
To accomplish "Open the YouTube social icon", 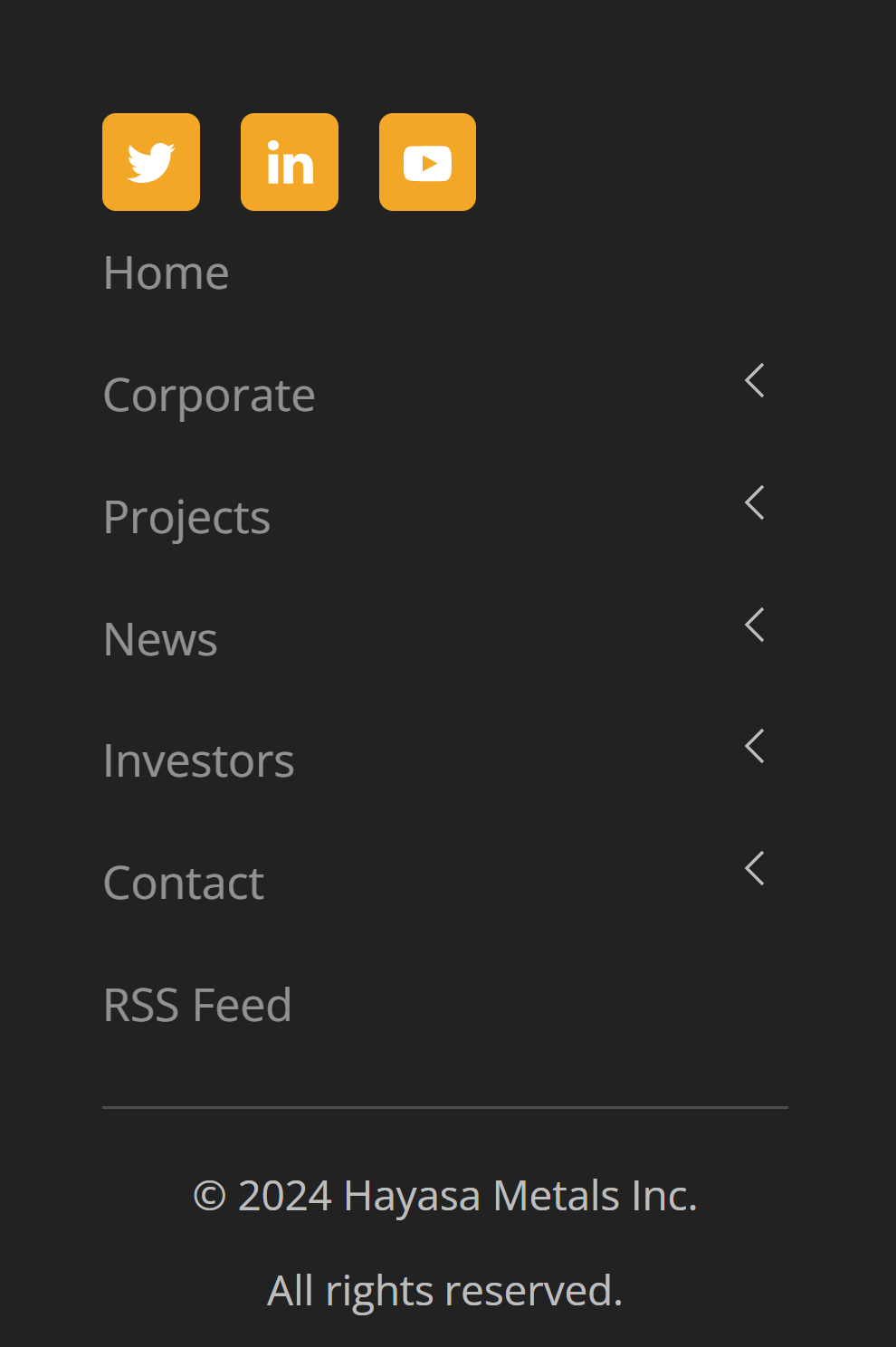I will [x=427, y=162].
